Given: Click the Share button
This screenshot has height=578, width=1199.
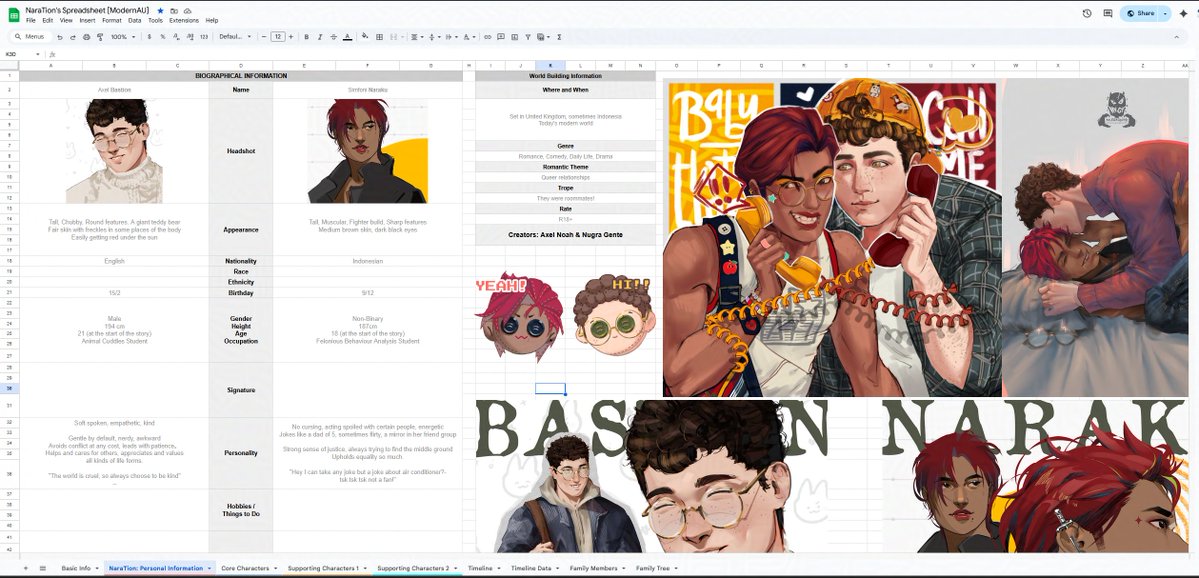Looking at the screenshot, I should coord(1141,13).
